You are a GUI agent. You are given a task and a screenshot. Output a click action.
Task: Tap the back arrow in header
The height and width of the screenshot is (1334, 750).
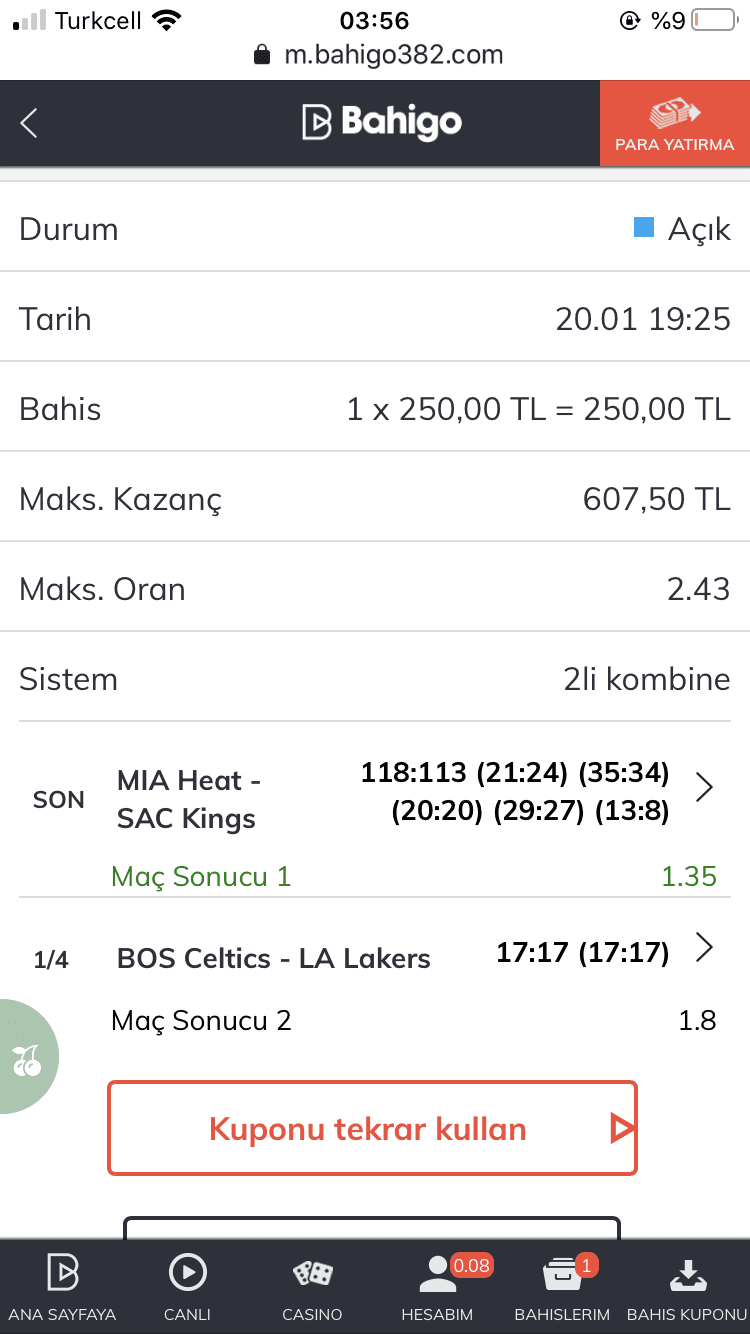click(29, 123)
